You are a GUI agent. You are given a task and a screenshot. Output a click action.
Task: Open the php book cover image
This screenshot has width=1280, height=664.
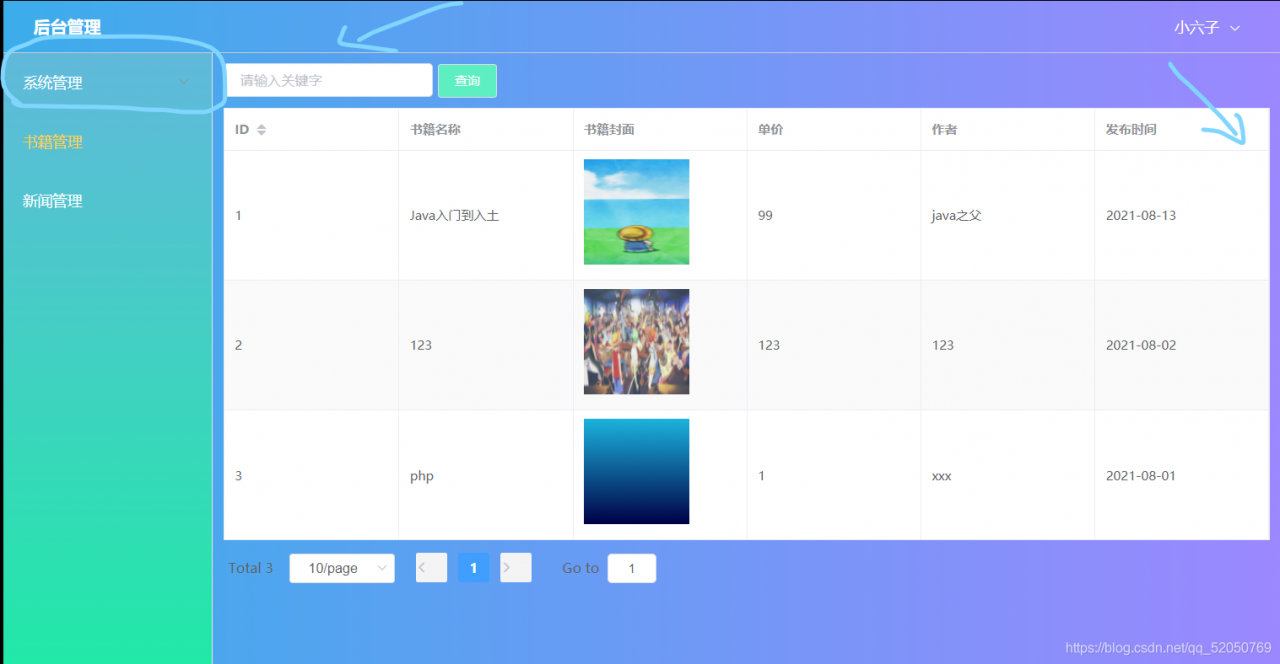[636, 471]
